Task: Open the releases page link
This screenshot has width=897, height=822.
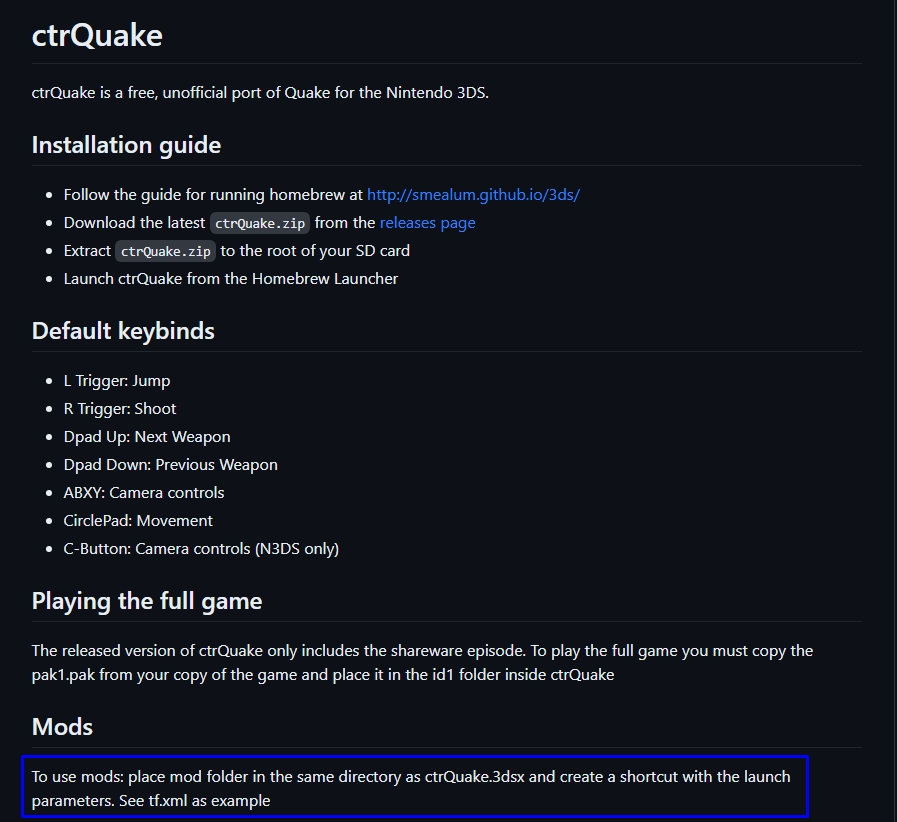Action: point(427,223)
